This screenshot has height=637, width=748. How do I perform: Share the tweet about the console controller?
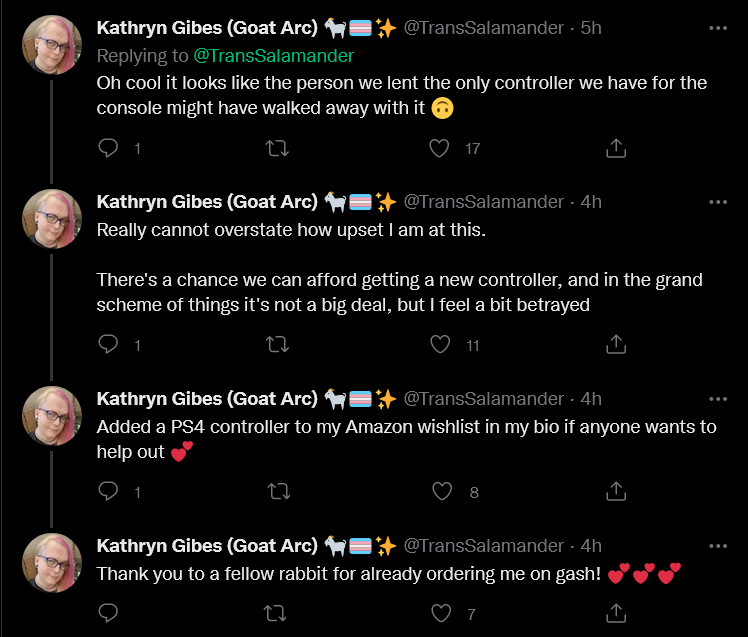pyautogui.click(x=616, y=148)
